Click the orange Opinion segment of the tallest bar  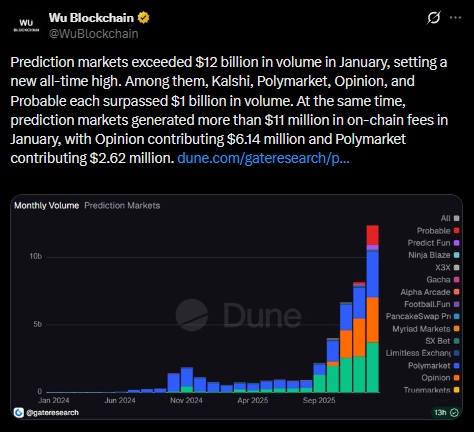click(372, 320)
